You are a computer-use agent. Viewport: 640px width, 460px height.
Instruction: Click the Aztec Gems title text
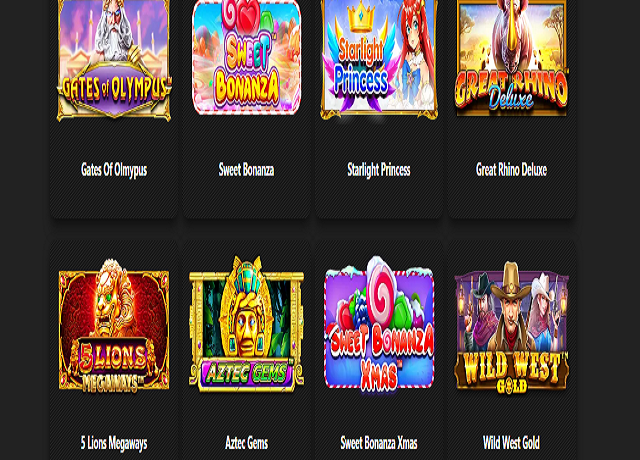[246, 443]
